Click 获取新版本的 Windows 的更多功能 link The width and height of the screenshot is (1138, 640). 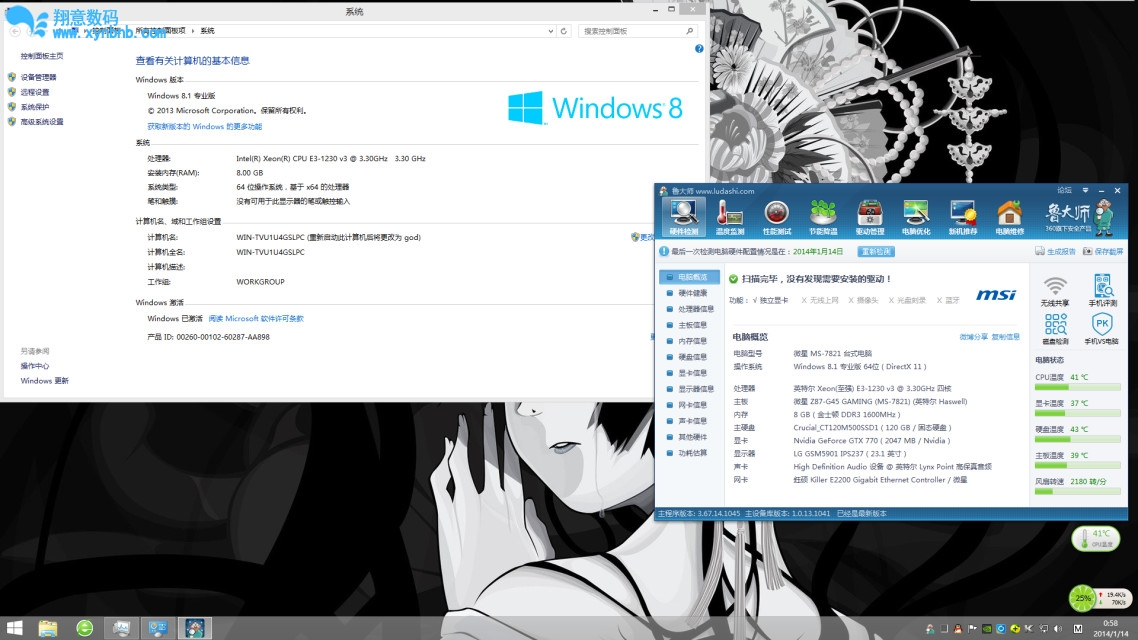click(205, 126)
